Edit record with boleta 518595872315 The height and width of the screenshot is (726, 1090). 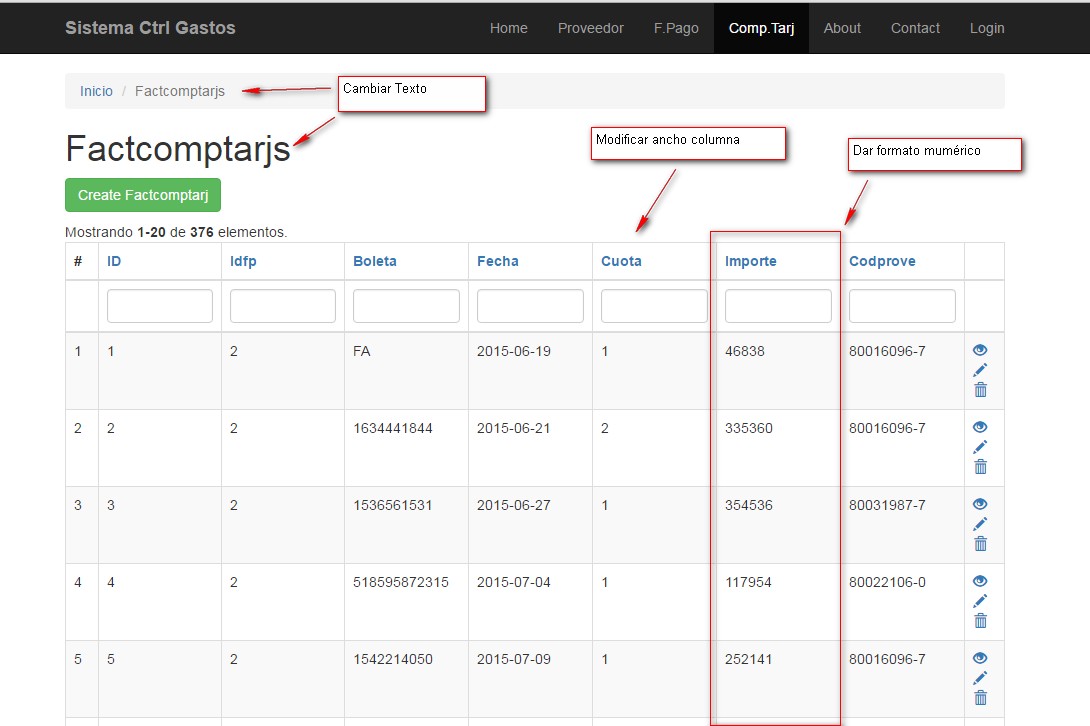coord(980,602)
